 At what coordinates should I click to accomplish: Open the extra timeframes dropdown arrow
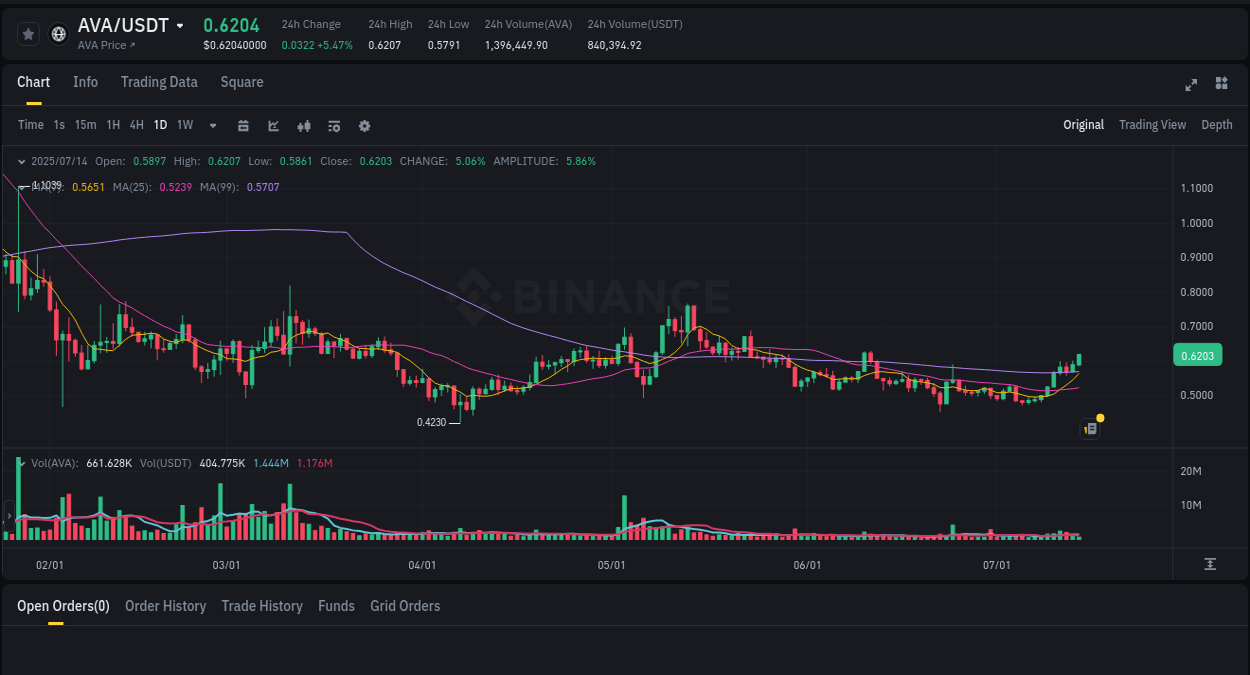[x=211, y=125]
